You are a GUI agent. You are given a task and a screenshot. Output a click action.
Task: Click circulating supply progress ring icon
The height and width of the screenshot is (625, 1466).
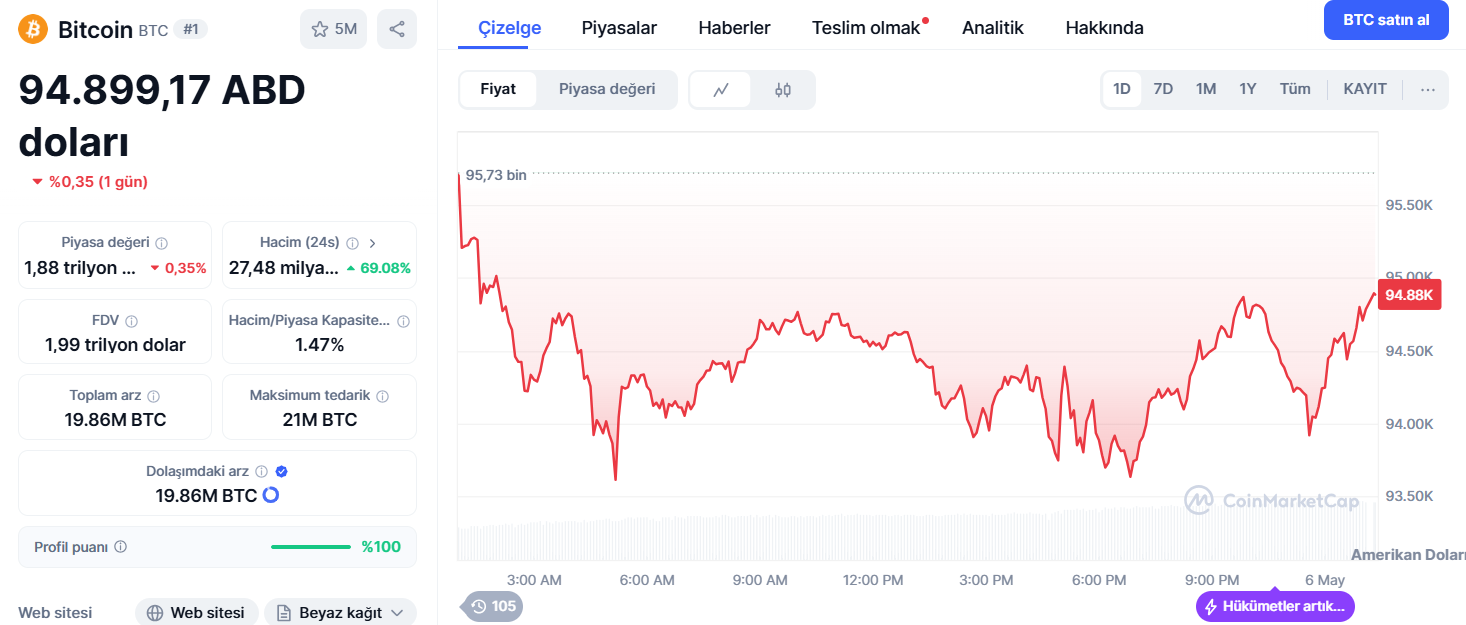tap(271, 495)
